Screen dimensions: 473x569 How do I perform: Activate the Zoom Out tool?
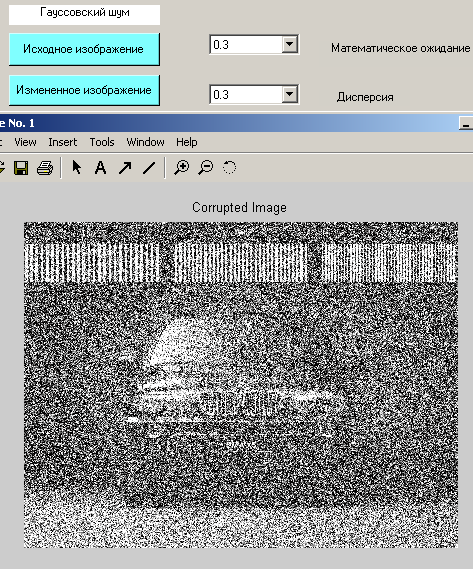(x=205, y=168)
